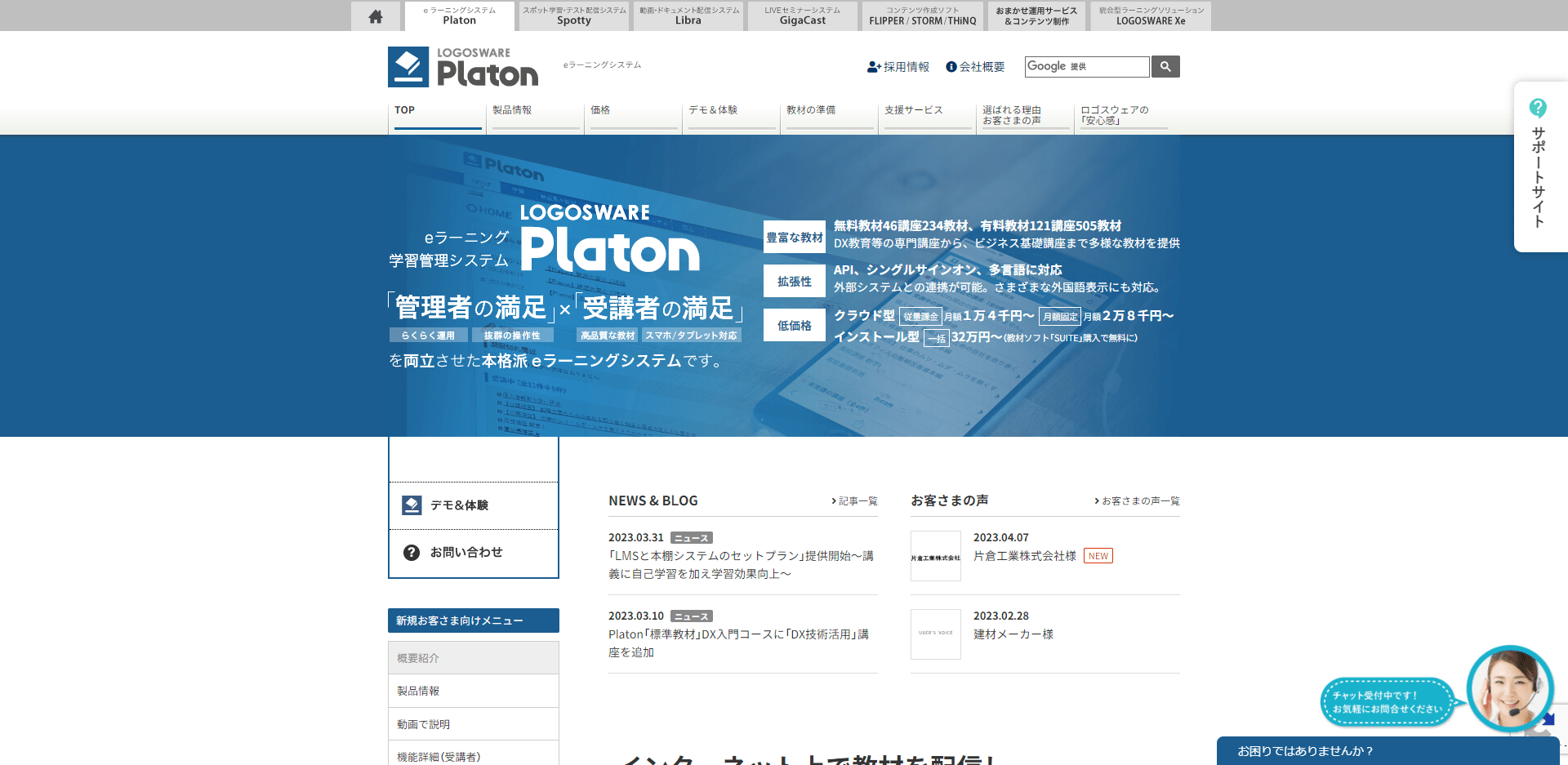Click the チャット受付中です speech bubble
The height and width of the screenshot is (765, 1568).
tap(1388, 702)
